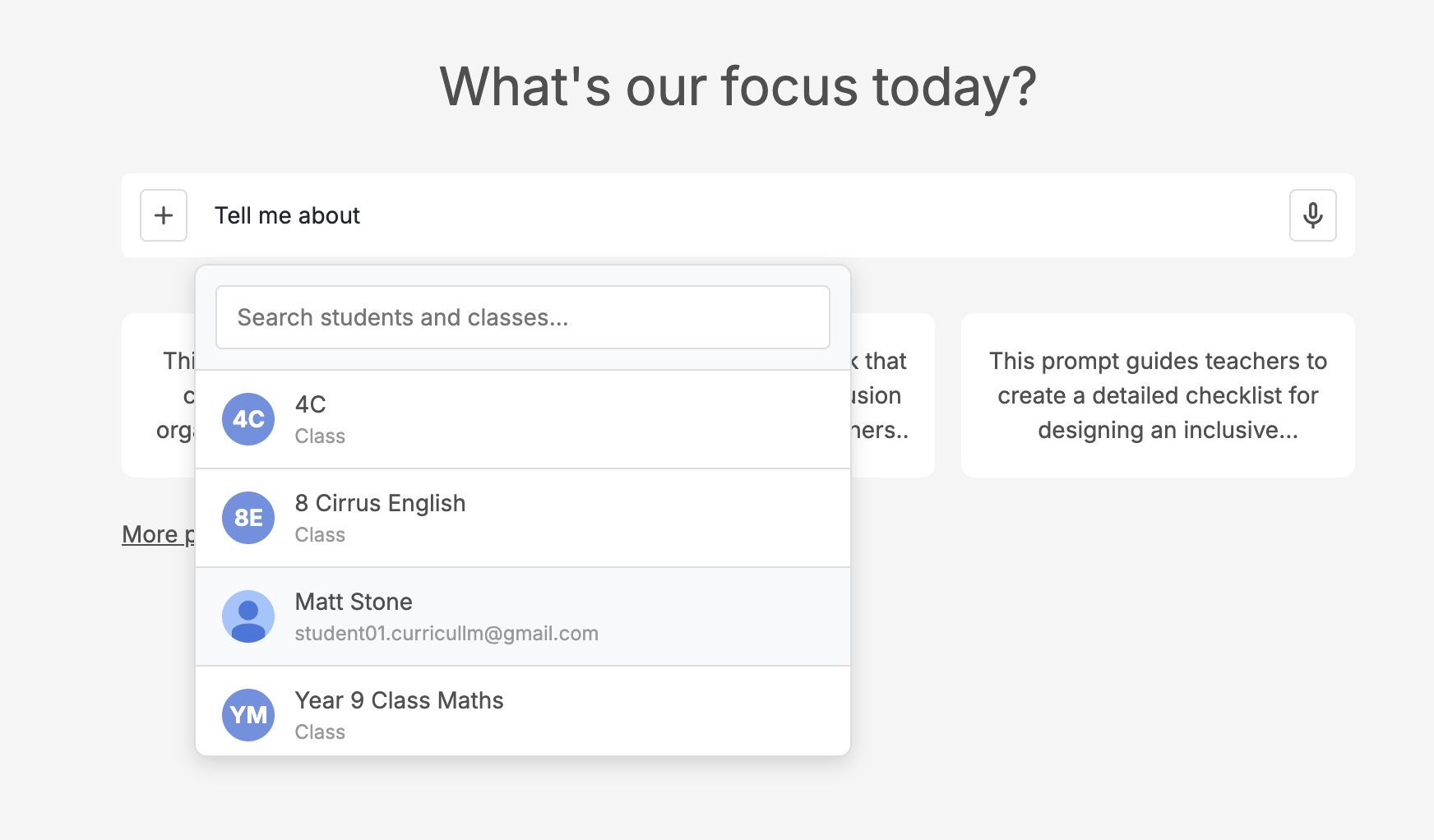Click the 8E class avatar badge

click(248, 518)
